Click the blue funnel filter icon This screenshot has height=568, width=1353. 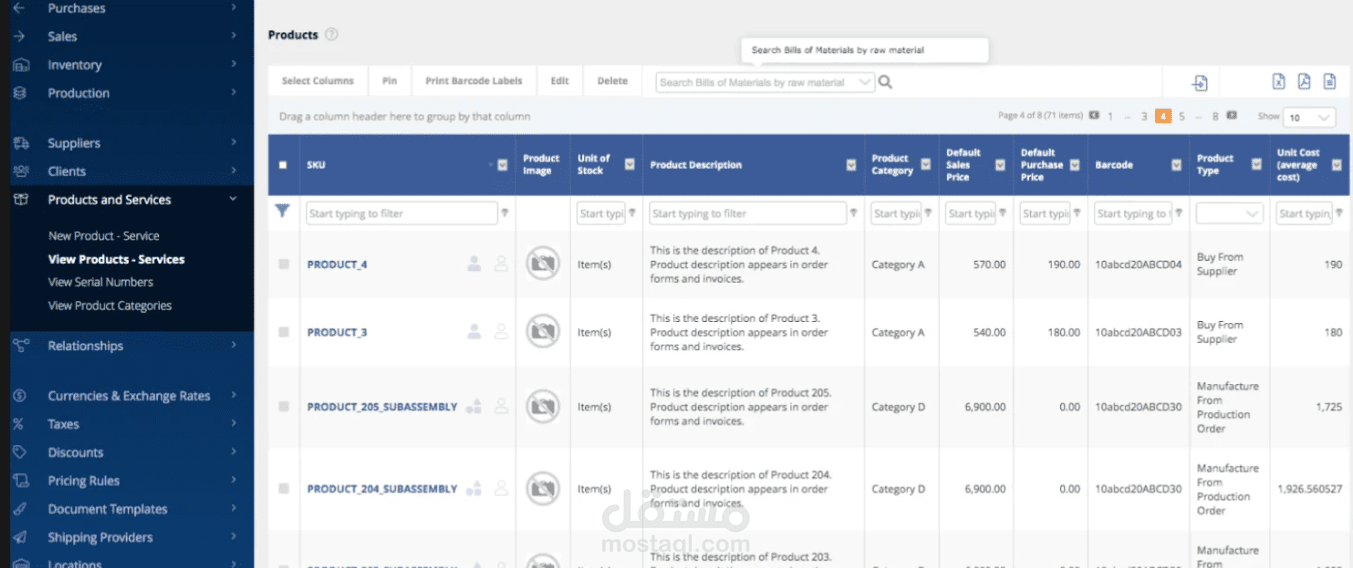click(x=283, y=212)
